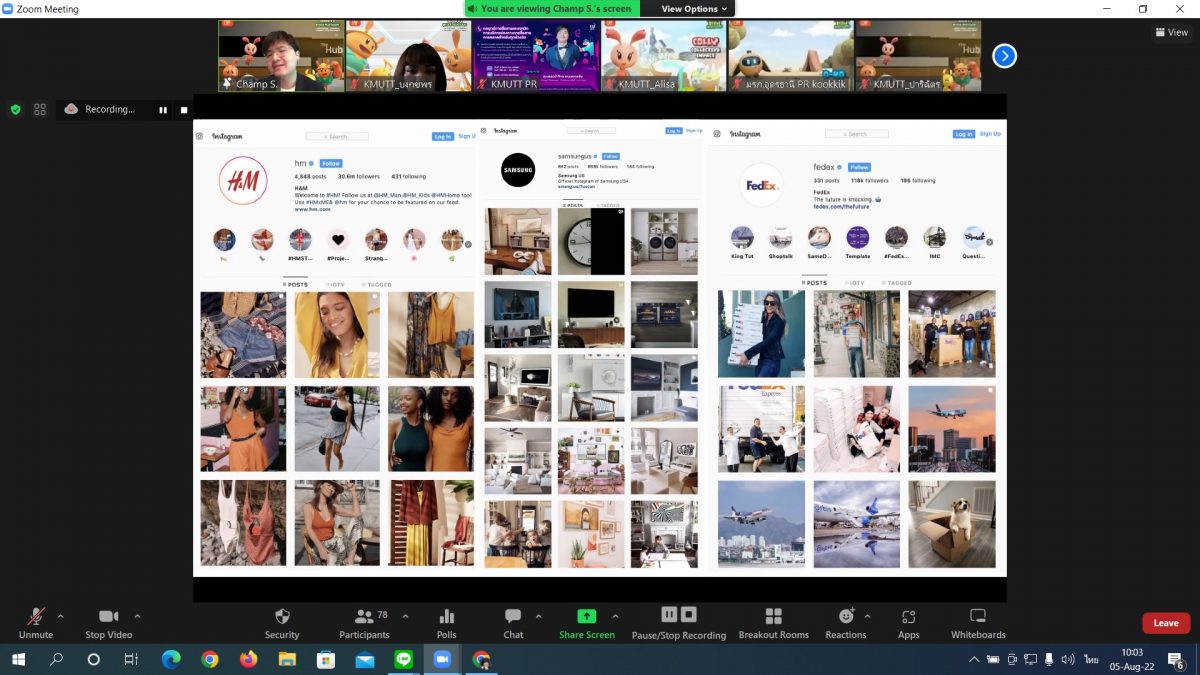Click the search field on H&M Instagram page
The width and height of the screenshot is (1200, 675).
[337, 136]
